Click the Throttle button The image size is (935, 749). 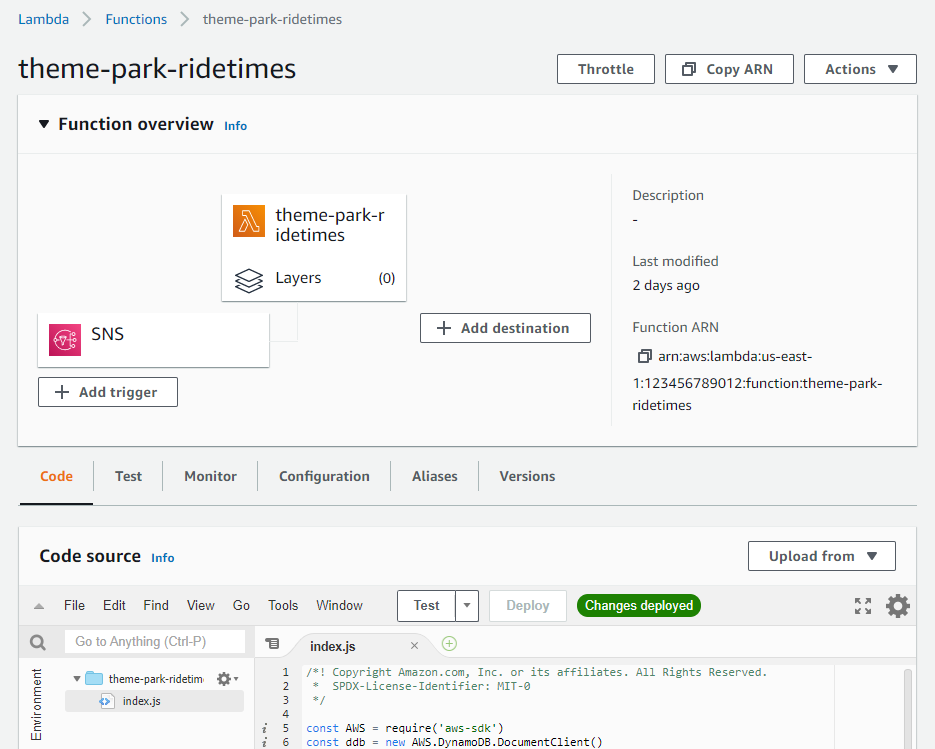[606, 69]
